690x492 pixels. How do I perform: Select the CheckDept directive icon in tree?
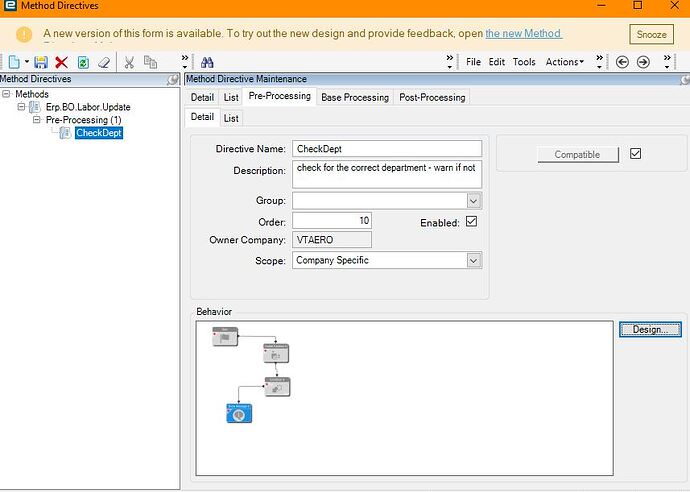click(x=65, y=133)
